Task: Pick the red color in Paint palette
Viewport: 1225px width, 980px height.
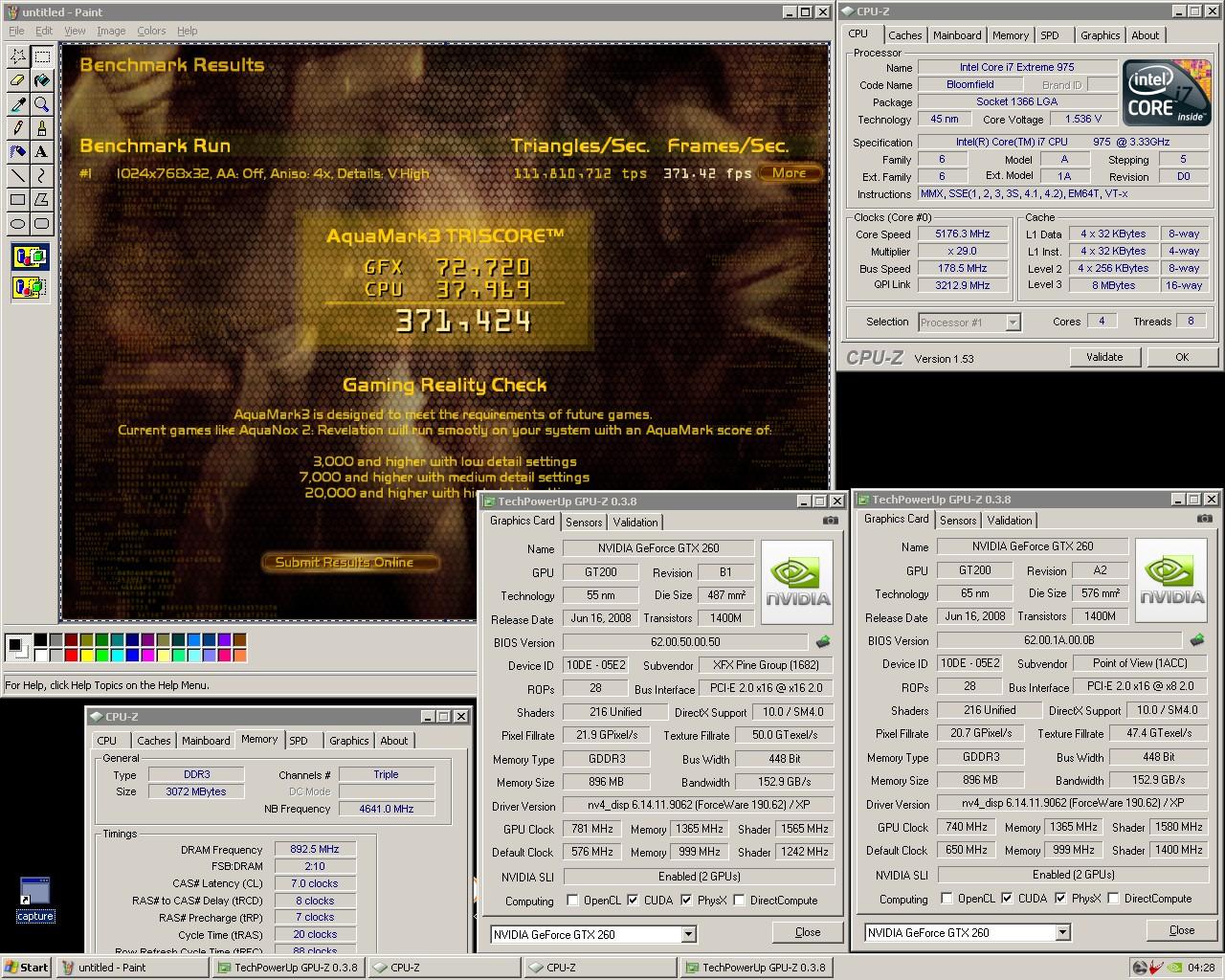Action: coord(70,656)
